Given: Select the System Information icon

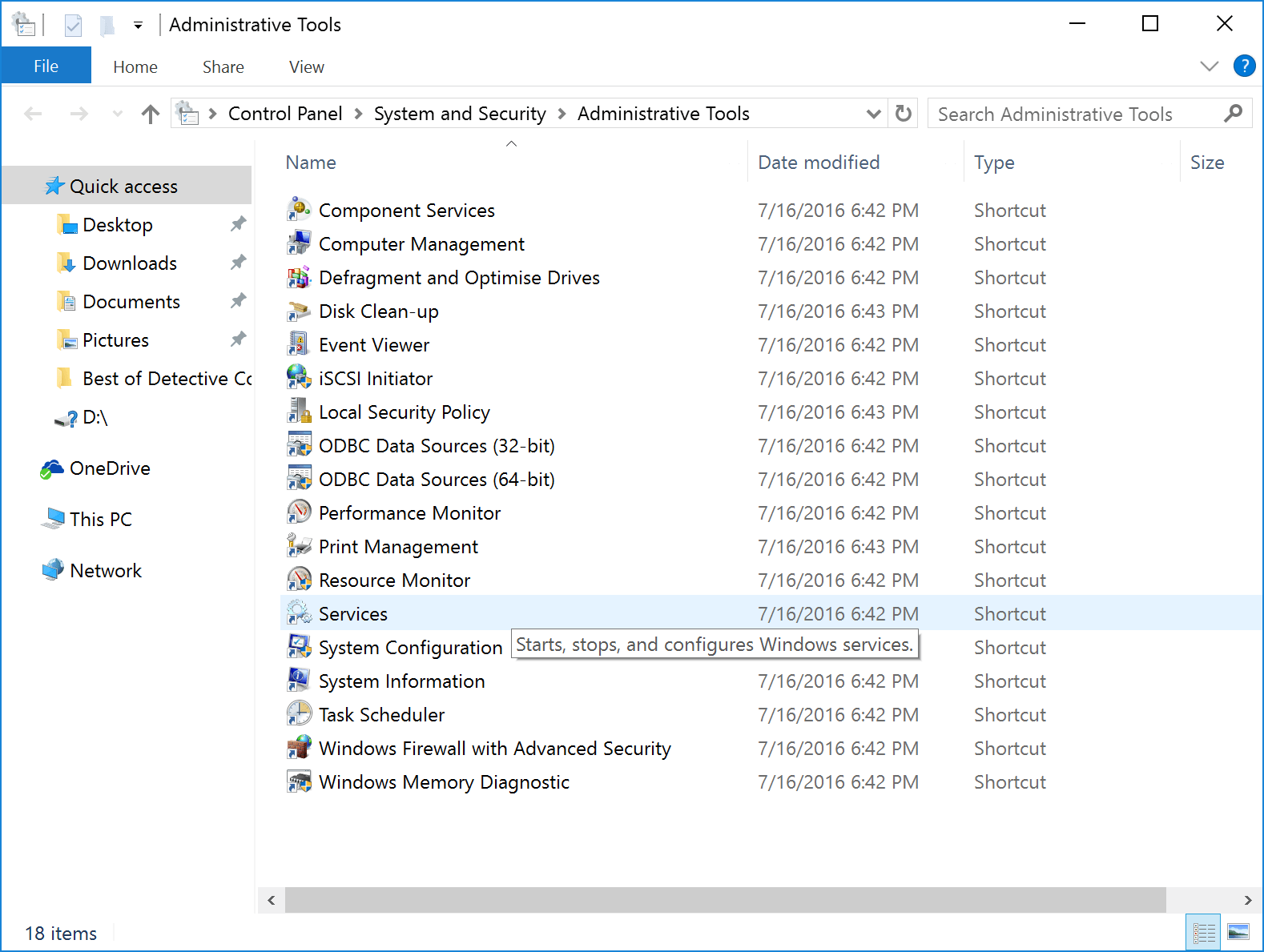Looking at the screenshot, I should pos(299,681).
